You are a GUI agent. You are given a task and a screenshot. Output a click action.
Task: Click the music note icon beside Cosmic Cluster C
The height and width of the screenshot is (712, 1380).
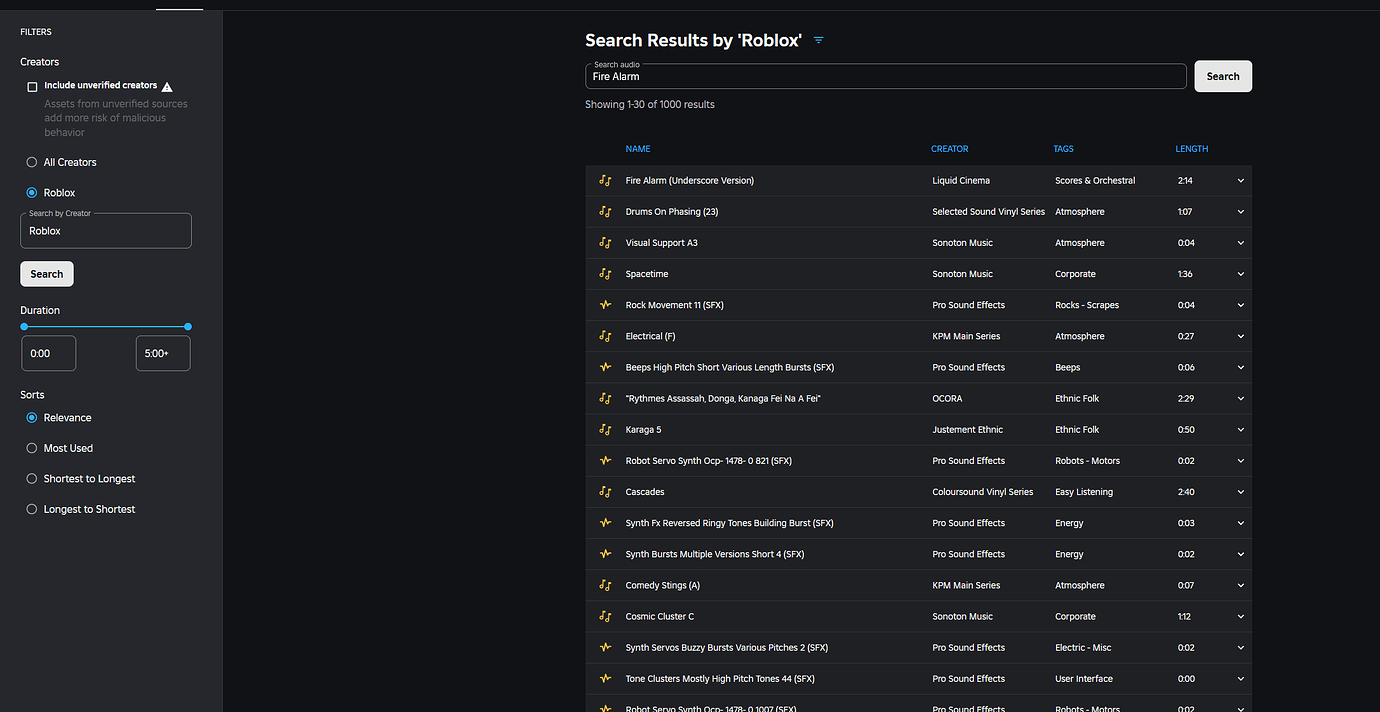605,616
